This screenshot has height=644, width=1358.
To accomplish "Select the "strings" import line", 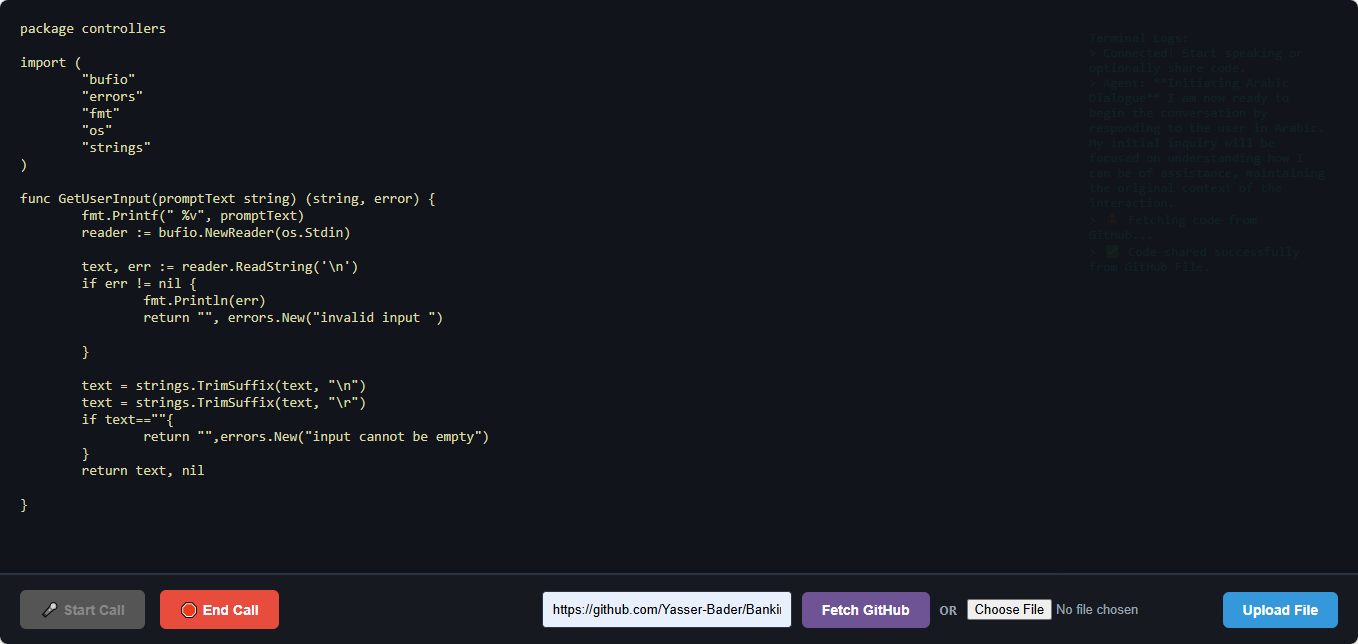I will 116,148.
